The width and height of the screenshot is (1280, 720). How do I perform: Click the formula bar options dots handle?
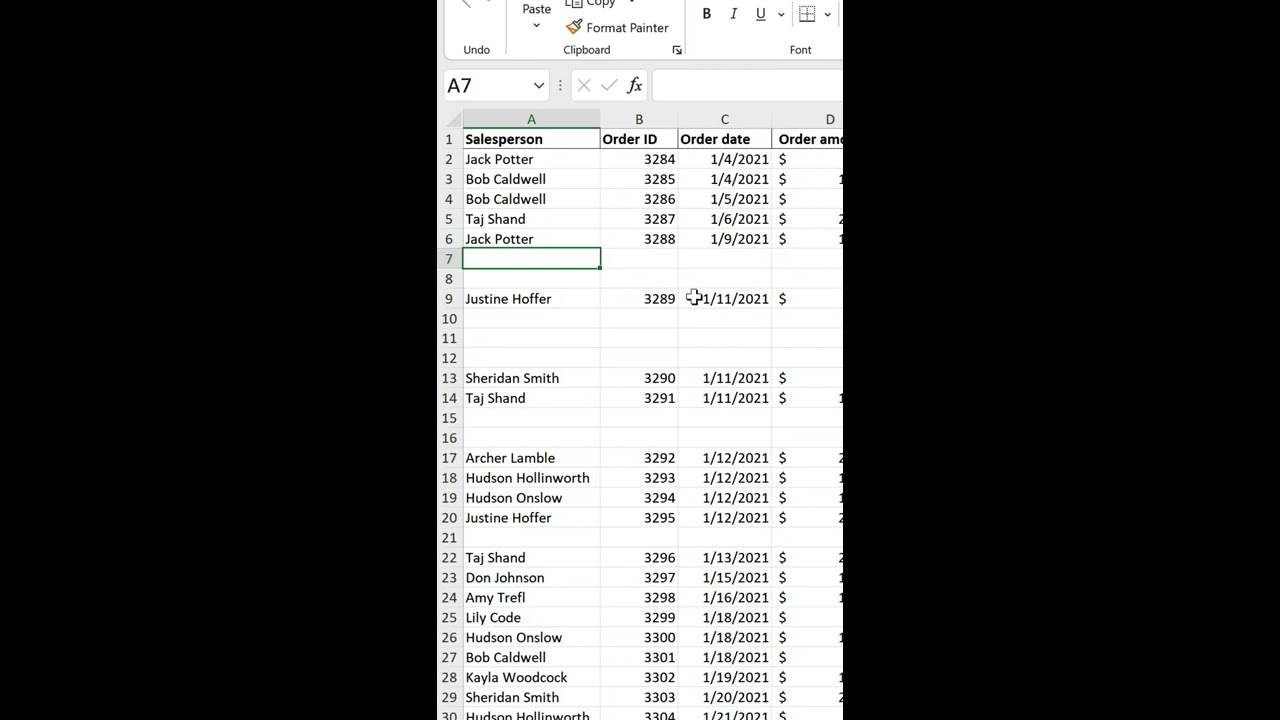[x=560, y=86]
